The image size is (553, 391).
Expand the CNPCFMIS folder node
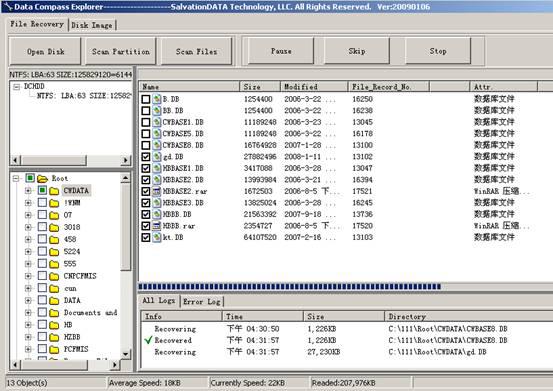tap(28, 276)
